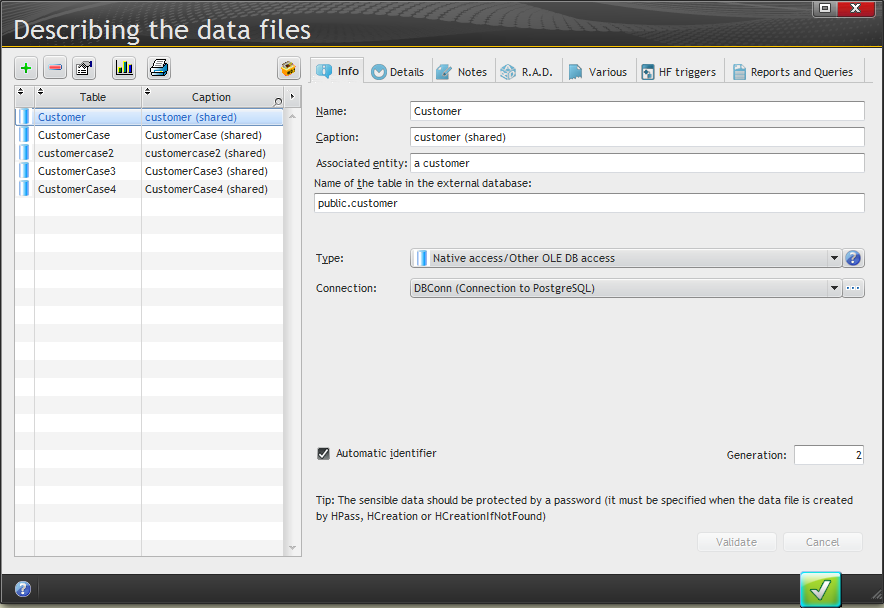Expand the Type dropdown arrow
The image size is (884, 608).
(x=834, y=258)
